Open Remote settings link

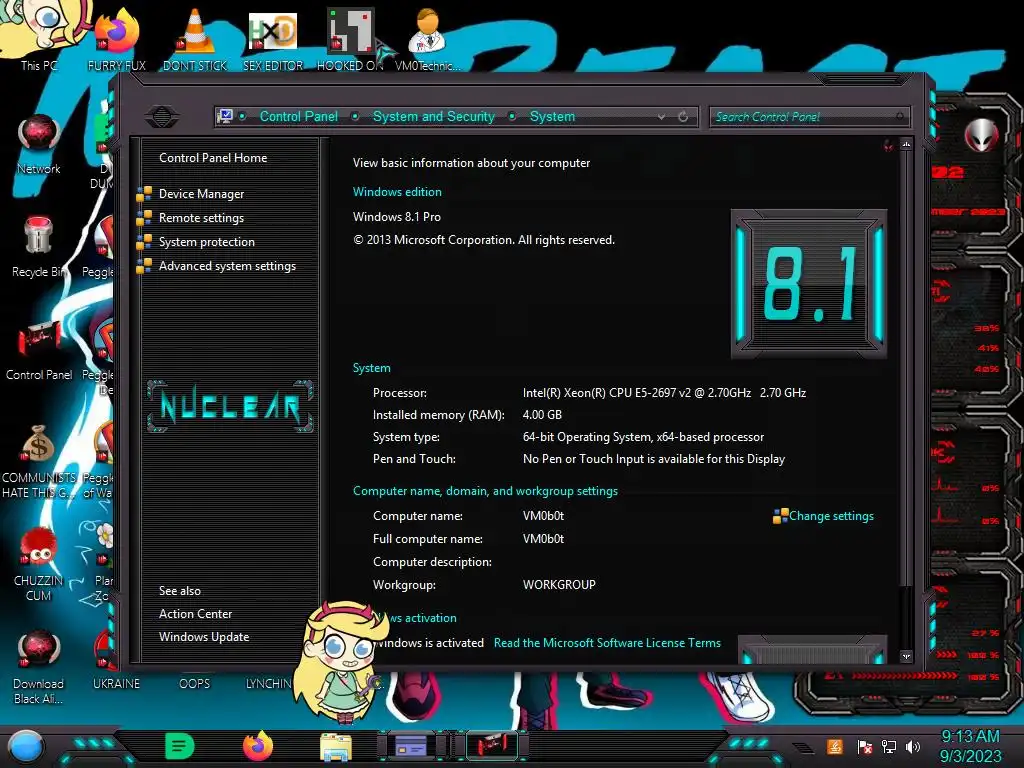coord(201,218)
